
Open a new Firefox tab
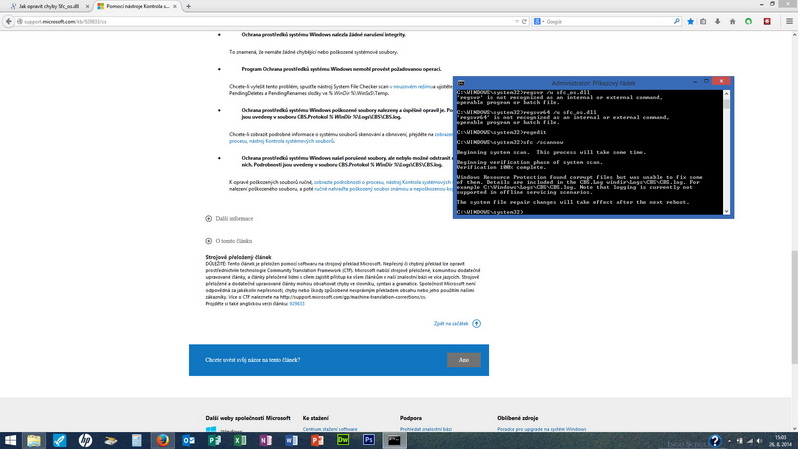(x=188, y=6)
